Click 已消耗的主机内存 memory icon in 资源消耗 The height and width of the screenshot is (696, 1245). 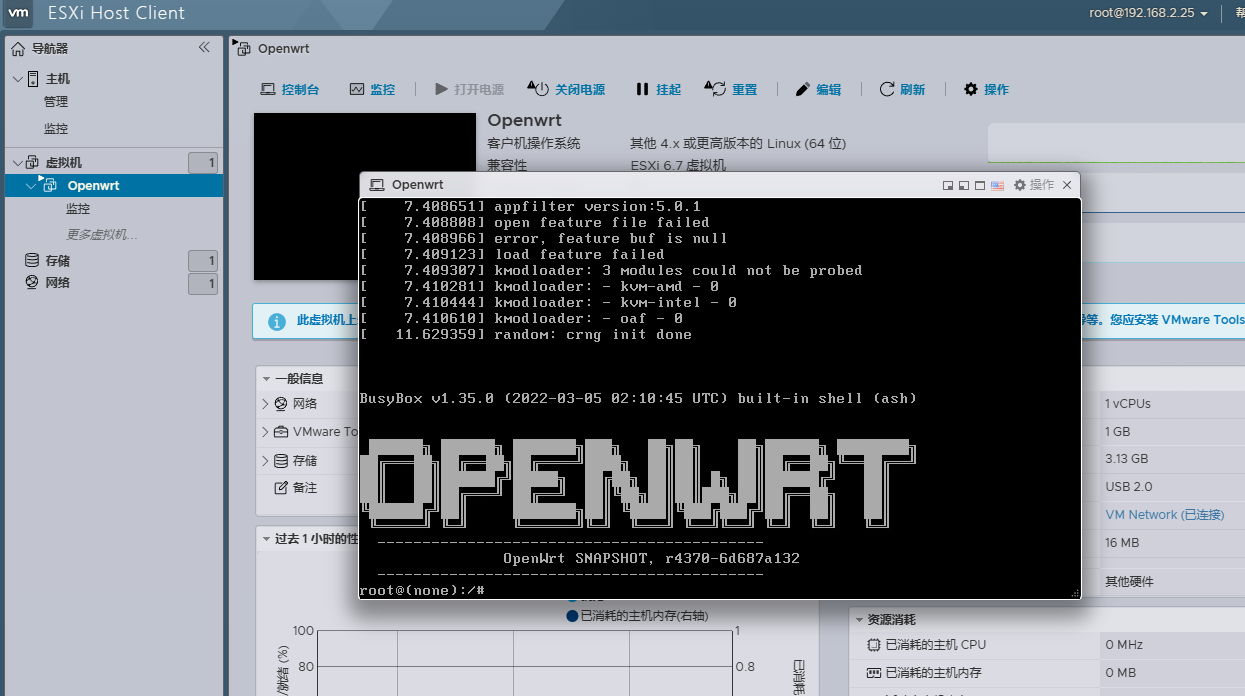[874, 673]
